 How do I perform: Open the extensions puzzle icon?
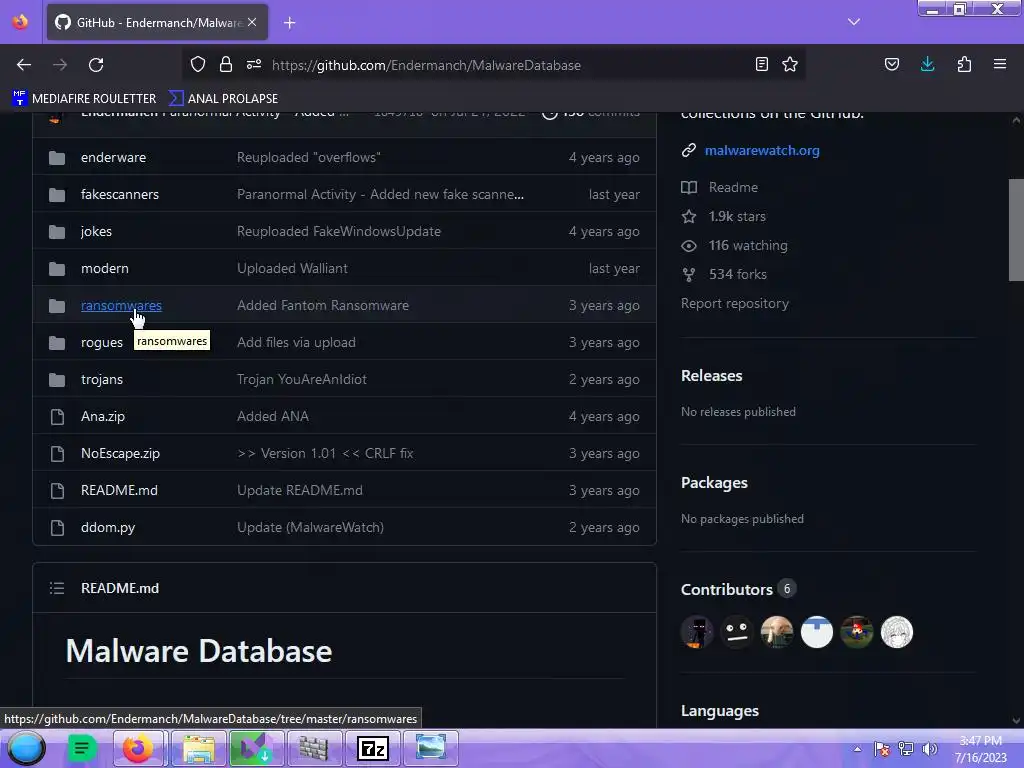click(965, 65)
